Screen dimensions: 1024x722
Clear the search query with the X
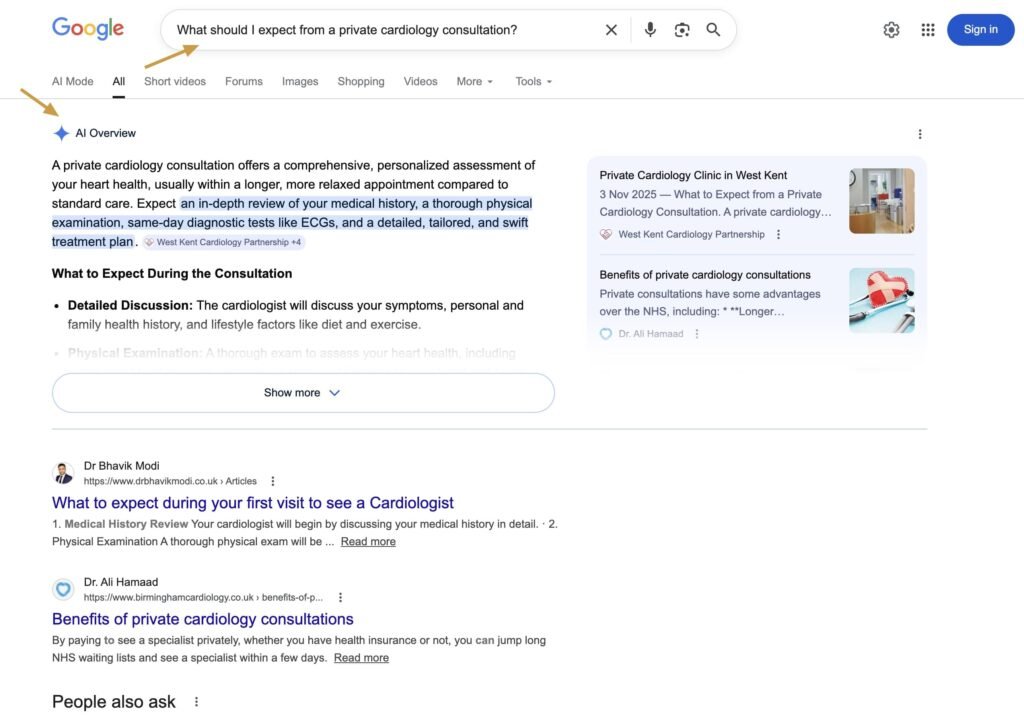611,29
